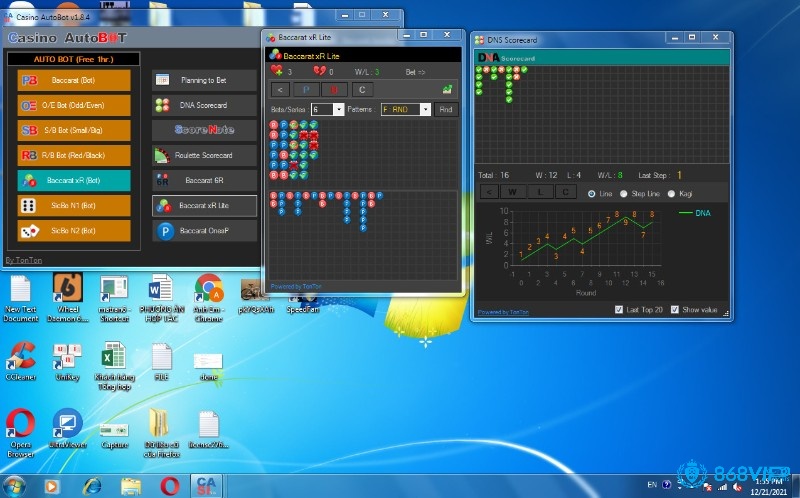Click 'Powered by TonTon' link in DNA Scorecard
Viewport: 800px width, 498px height.
tap(503, 312)
